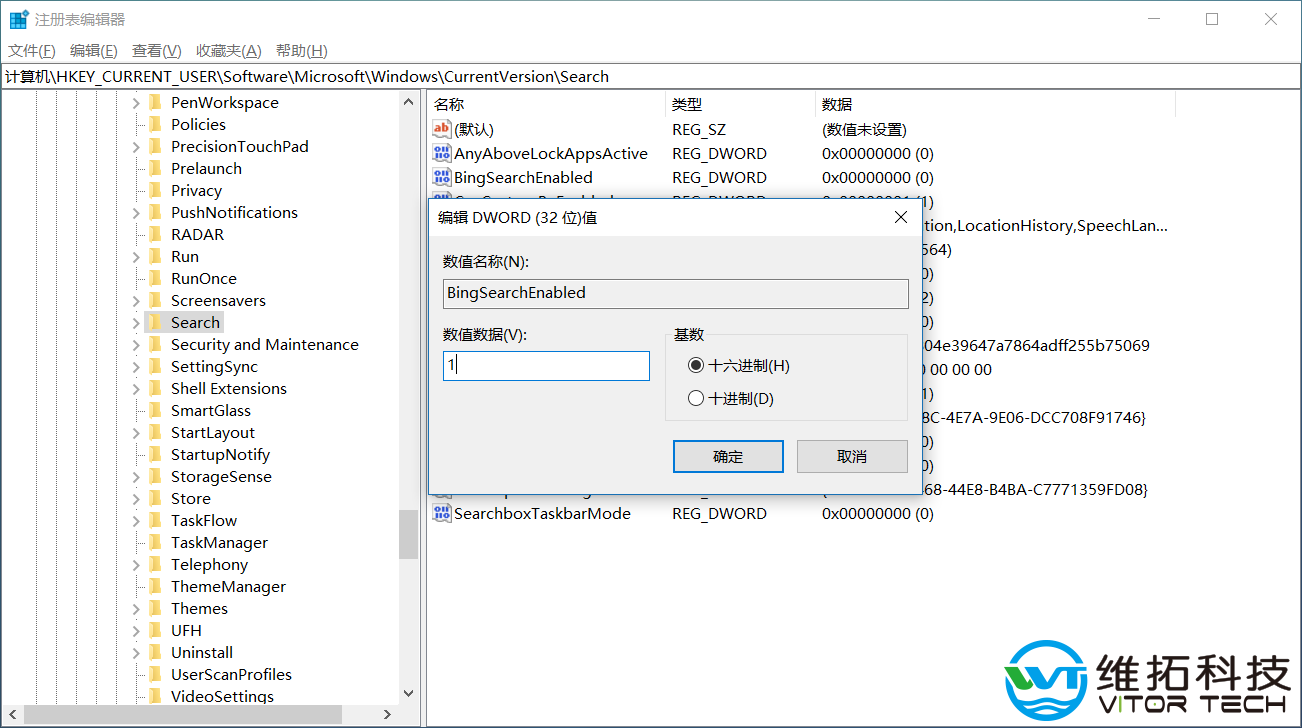This screenshot has height=728, width=1302.
Task: Click the string value icon of (默认)
Action: click(442, 129)
